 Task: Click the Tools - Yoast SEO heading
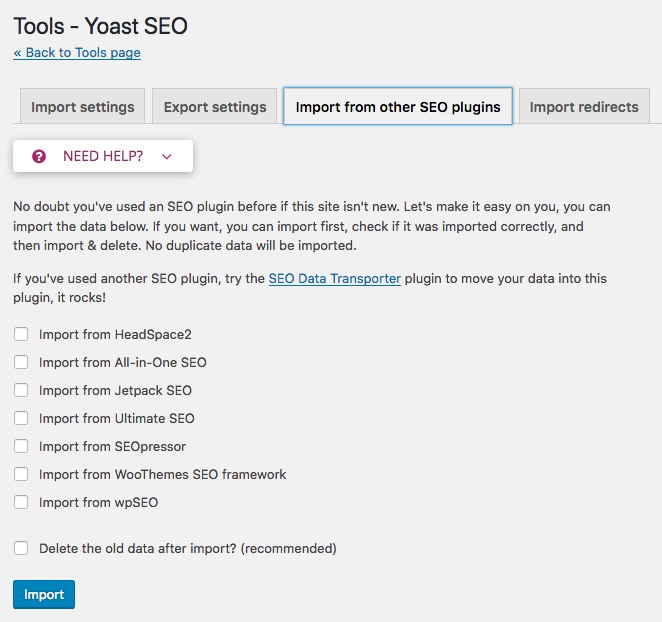[100, 26]
